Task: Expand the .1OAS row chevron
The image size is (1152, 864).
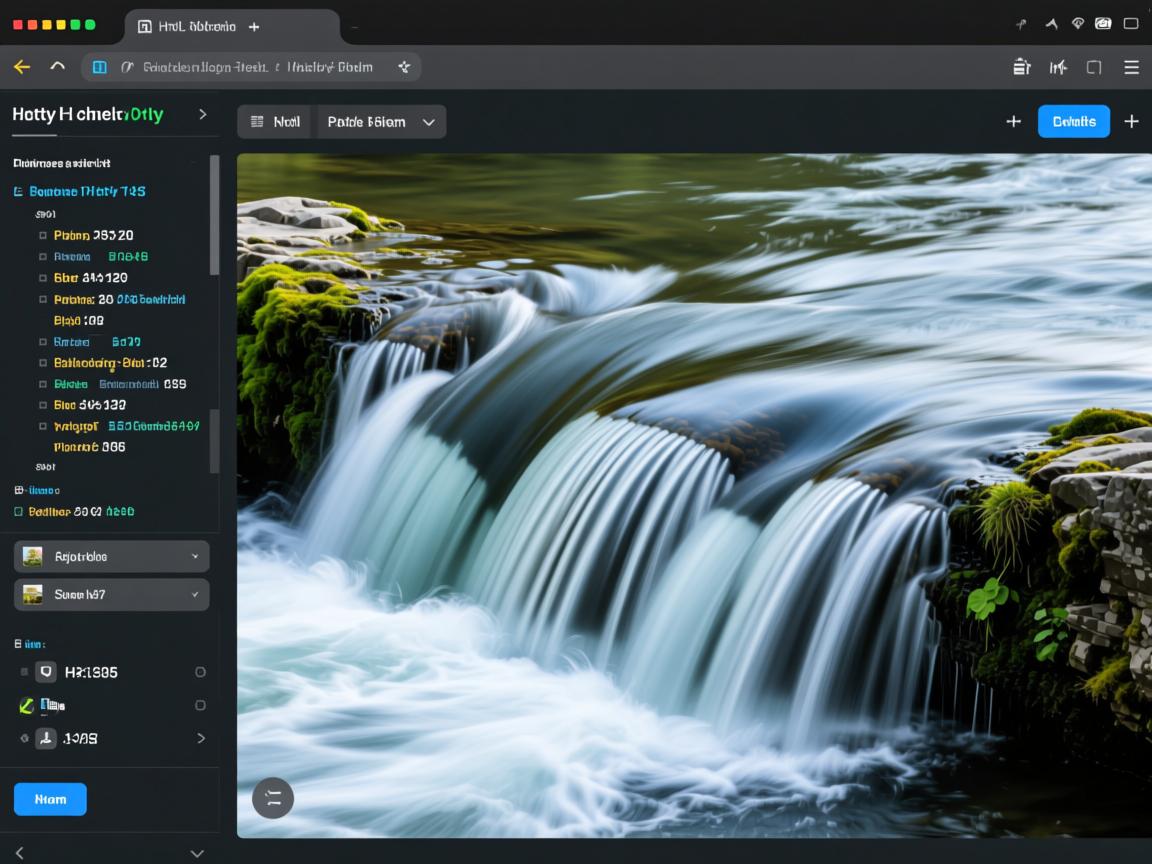Action: (200, 738)
